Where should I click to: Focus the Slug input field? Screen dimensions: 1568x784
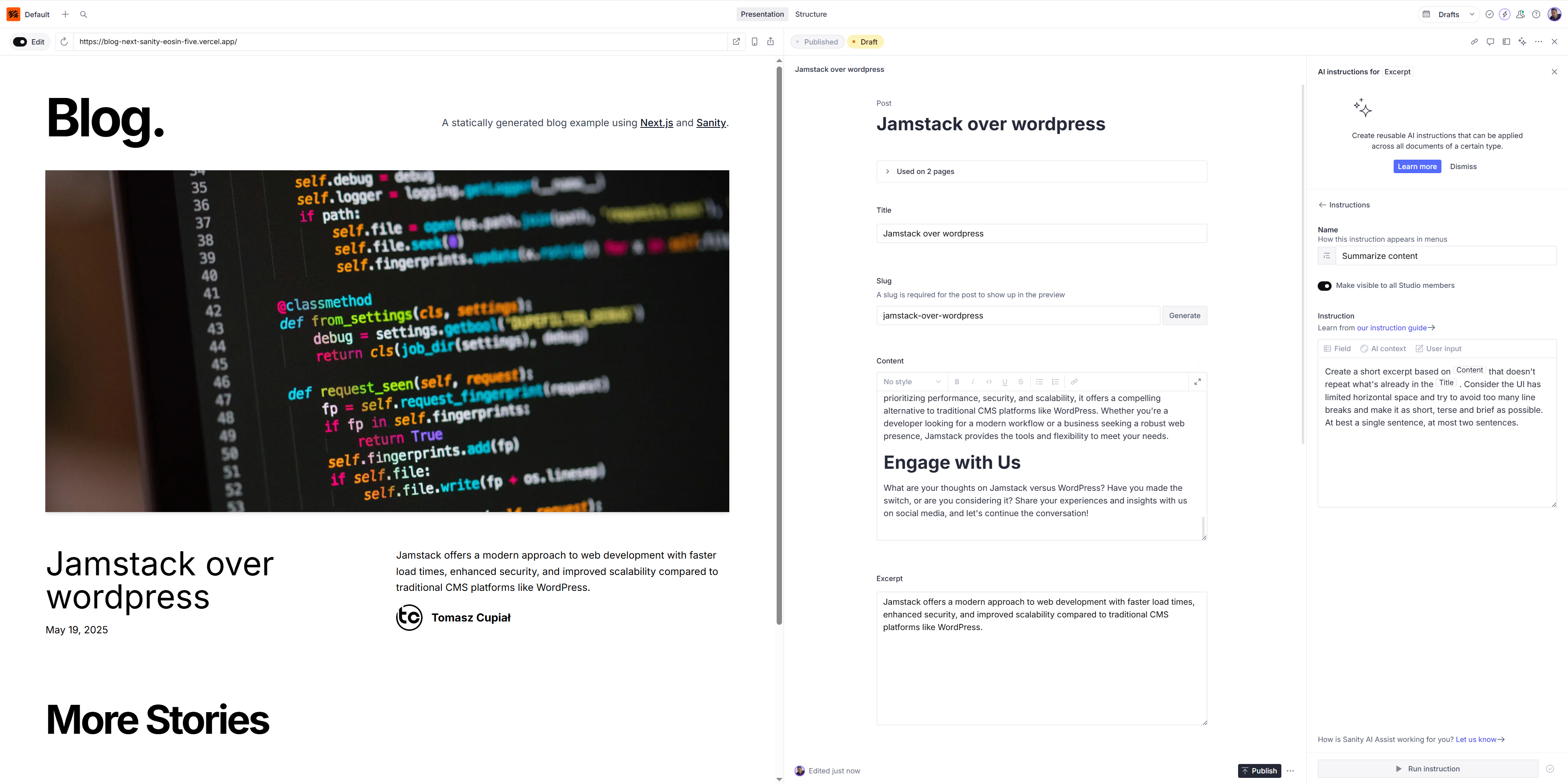point(1018,315)
